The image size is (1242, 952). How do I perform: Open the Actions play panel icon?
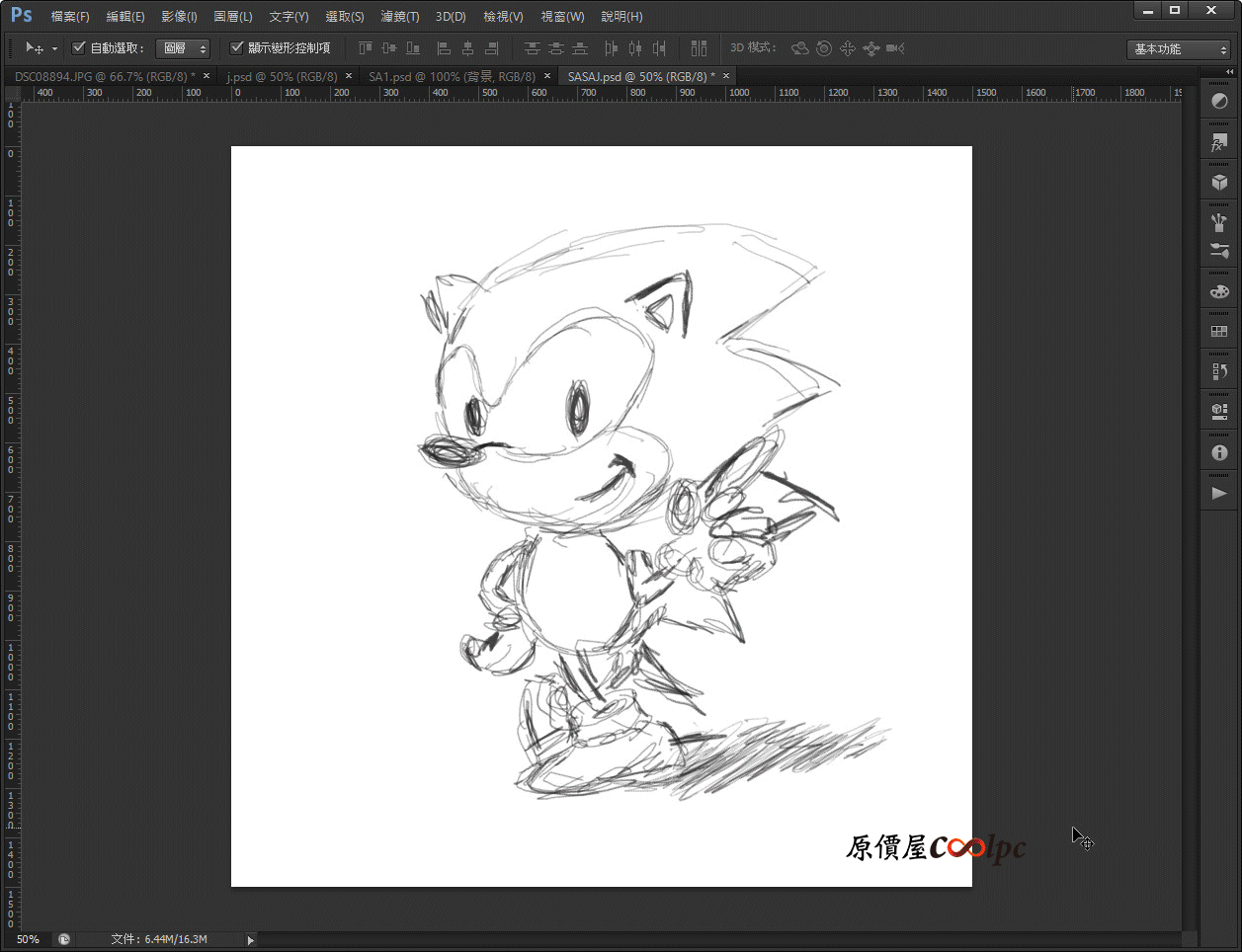[1219, 493]
